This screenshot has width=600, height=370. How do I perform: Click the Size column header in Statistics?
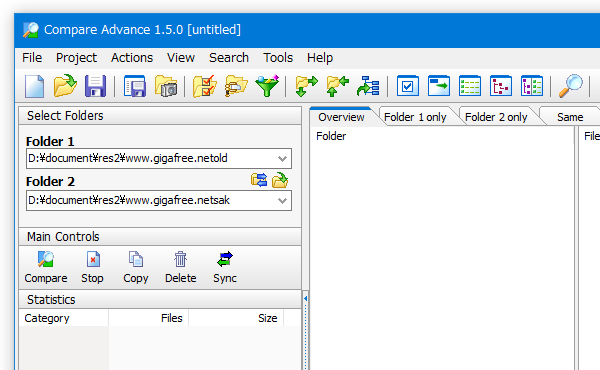pyautogui.click(x=236, y=318)
